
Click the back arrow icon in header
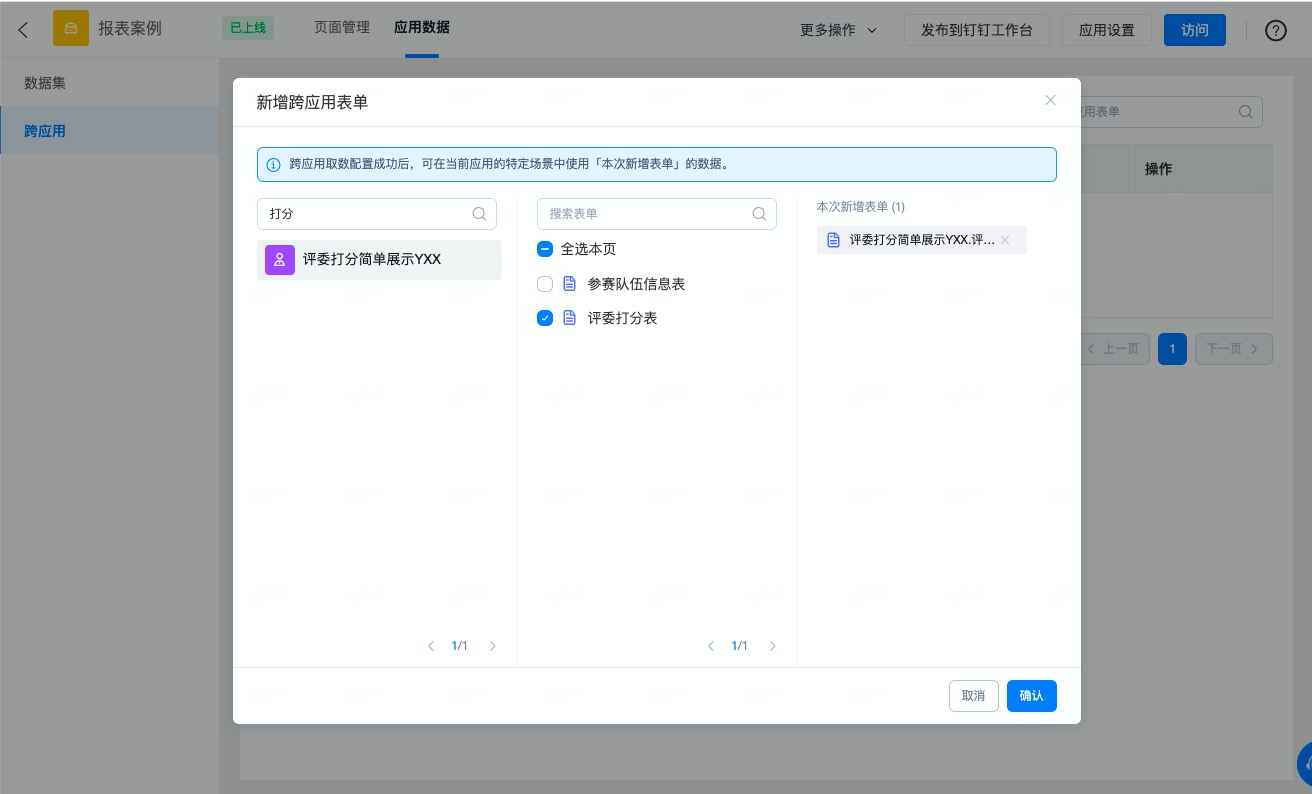(x=24, y=30)
